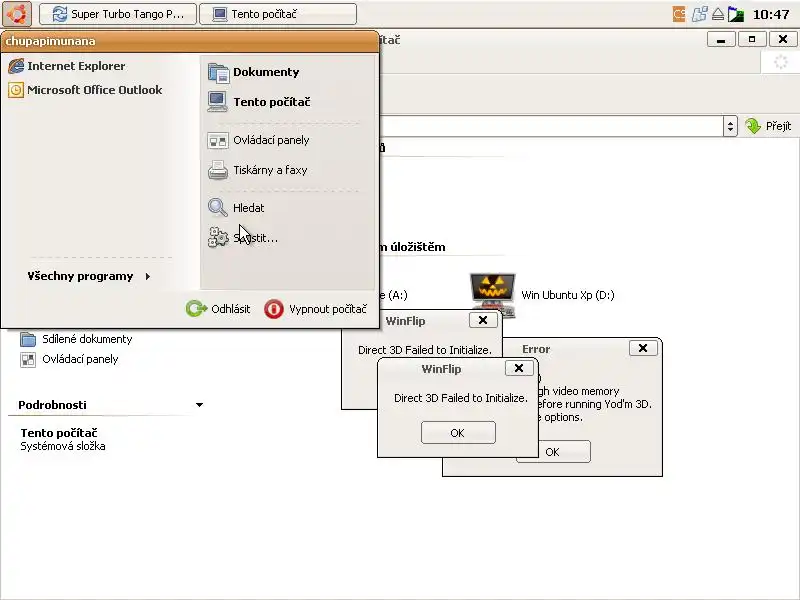Click the clock showing 10:47

click(x=771, y=14)
